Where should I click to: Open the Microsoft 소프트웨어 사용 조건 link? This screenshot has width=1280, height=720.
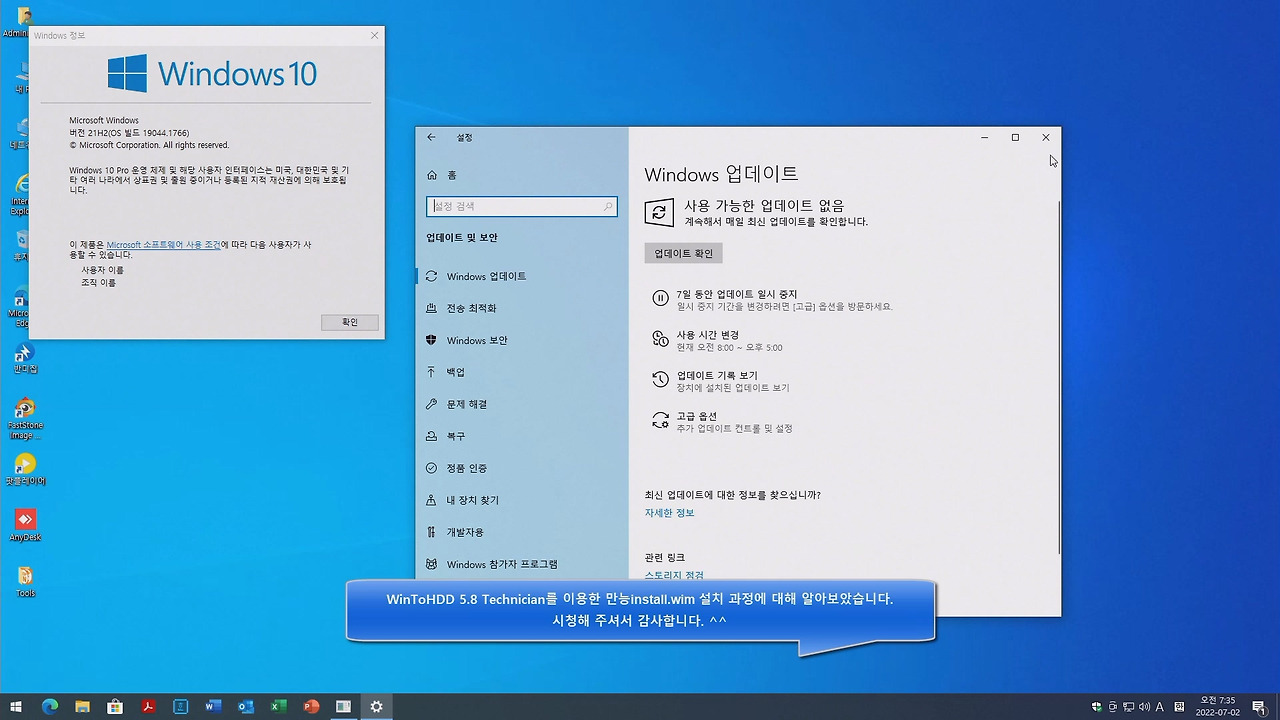[x=164, y=245]
